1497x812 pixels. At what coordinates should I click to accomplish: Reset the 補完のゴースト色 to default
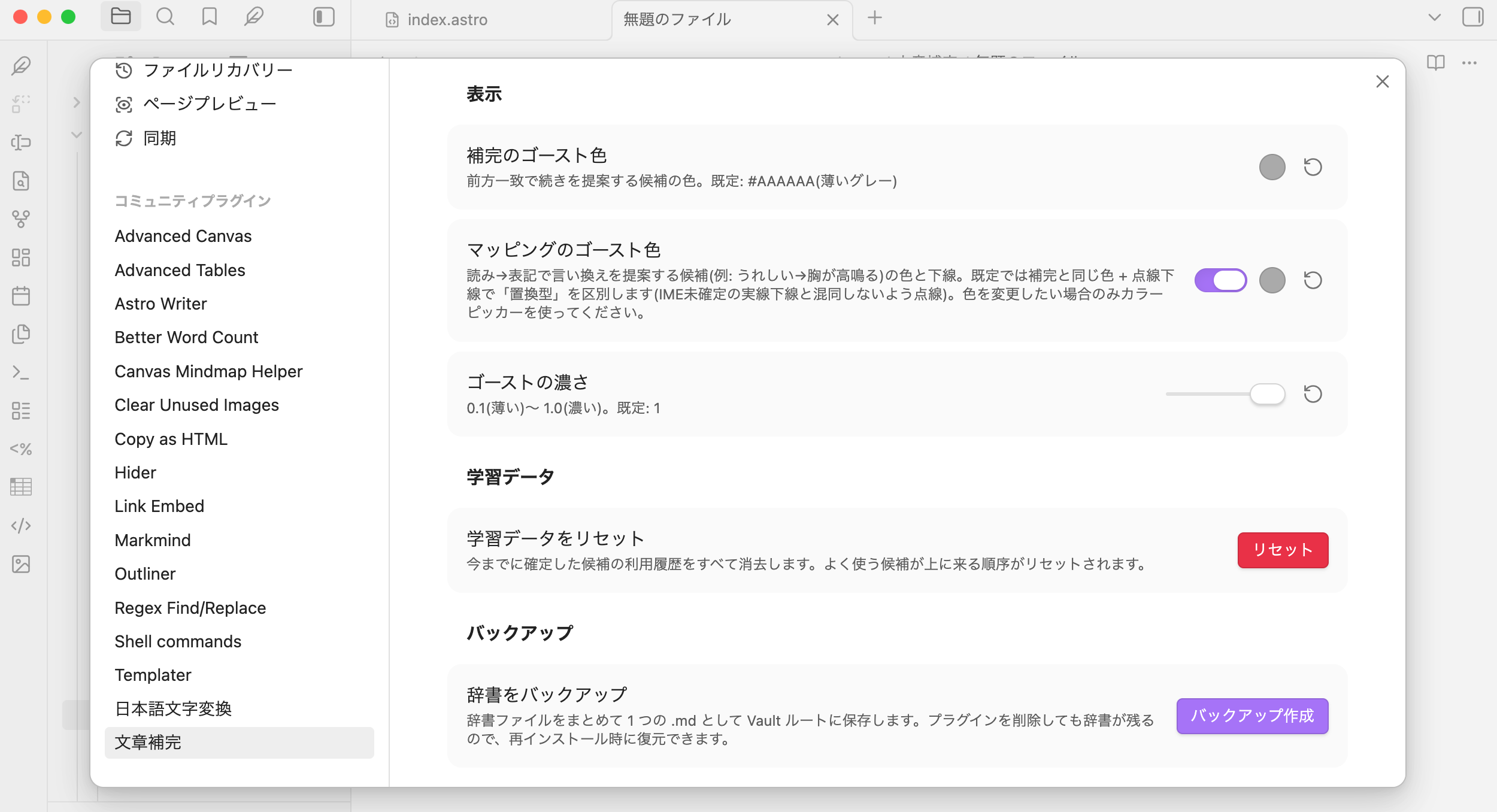pyautogui.click(x=1313, y=166)
